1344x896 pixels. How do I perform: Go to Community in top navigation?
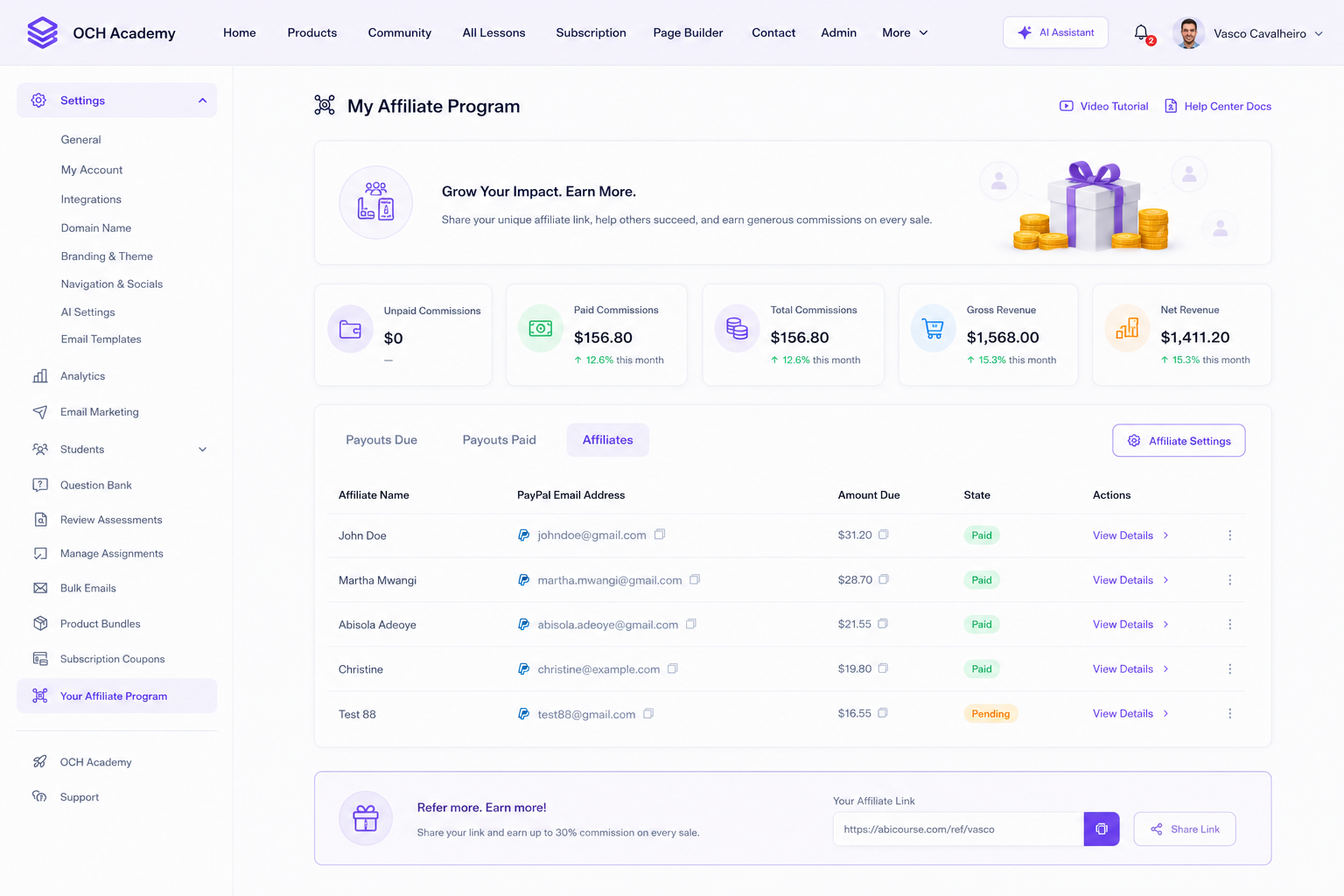pos(400,32)
